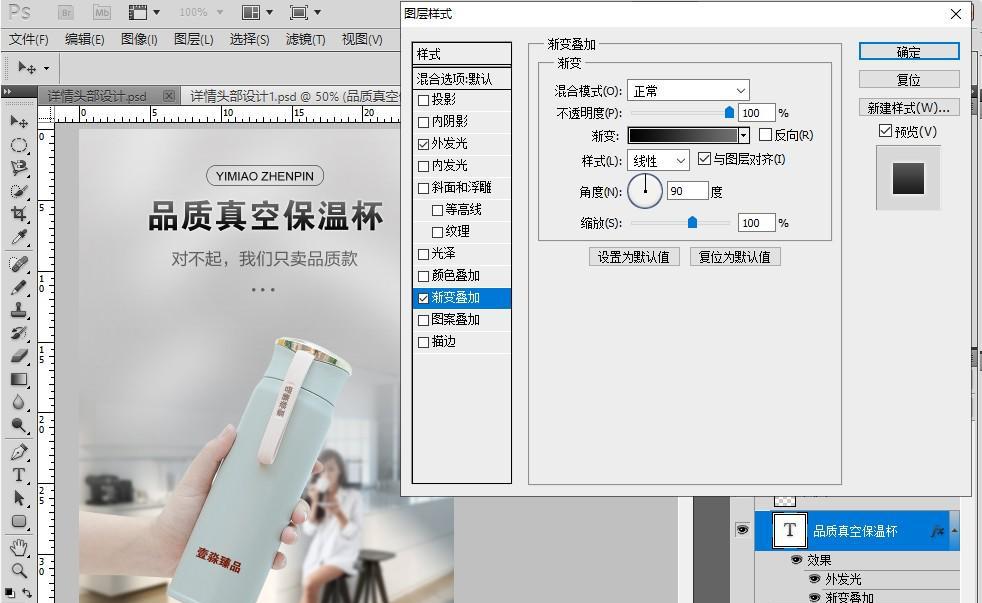Select the Rounded Rectangle shape tool
982x603 pixels.
19,521
